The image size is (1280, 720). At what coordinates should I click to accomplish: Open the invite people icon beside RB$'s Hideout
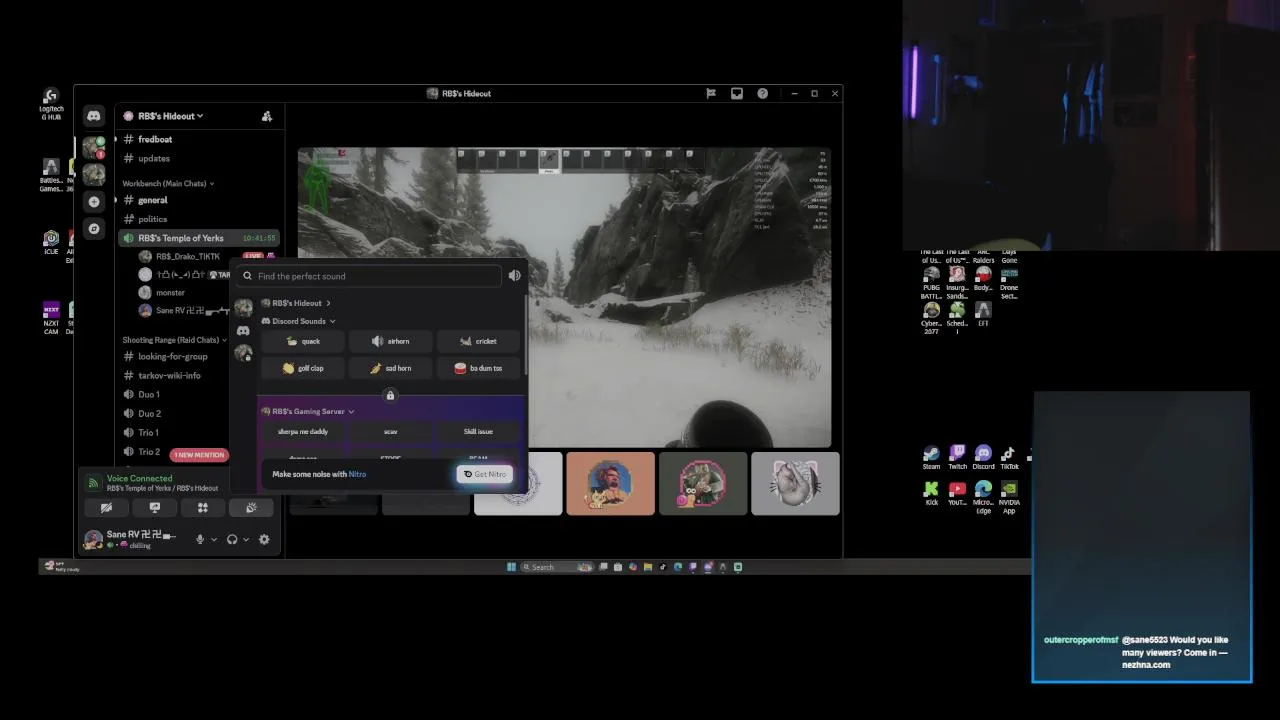pos(267,116)
